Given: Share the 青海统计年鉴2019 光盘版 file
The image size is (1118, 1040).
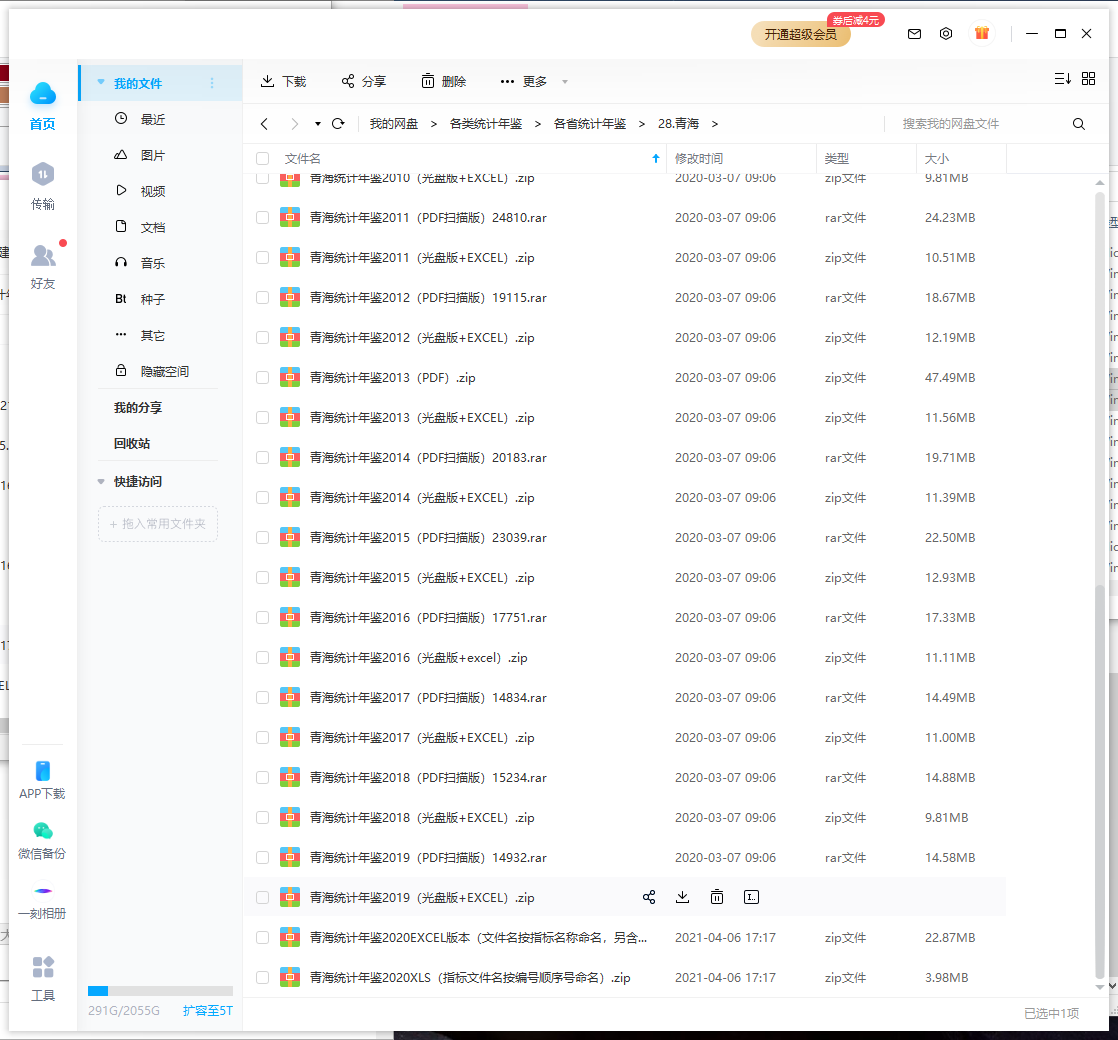Looking at the screenshot, I should pyautogui.click(x=649, y=897).
